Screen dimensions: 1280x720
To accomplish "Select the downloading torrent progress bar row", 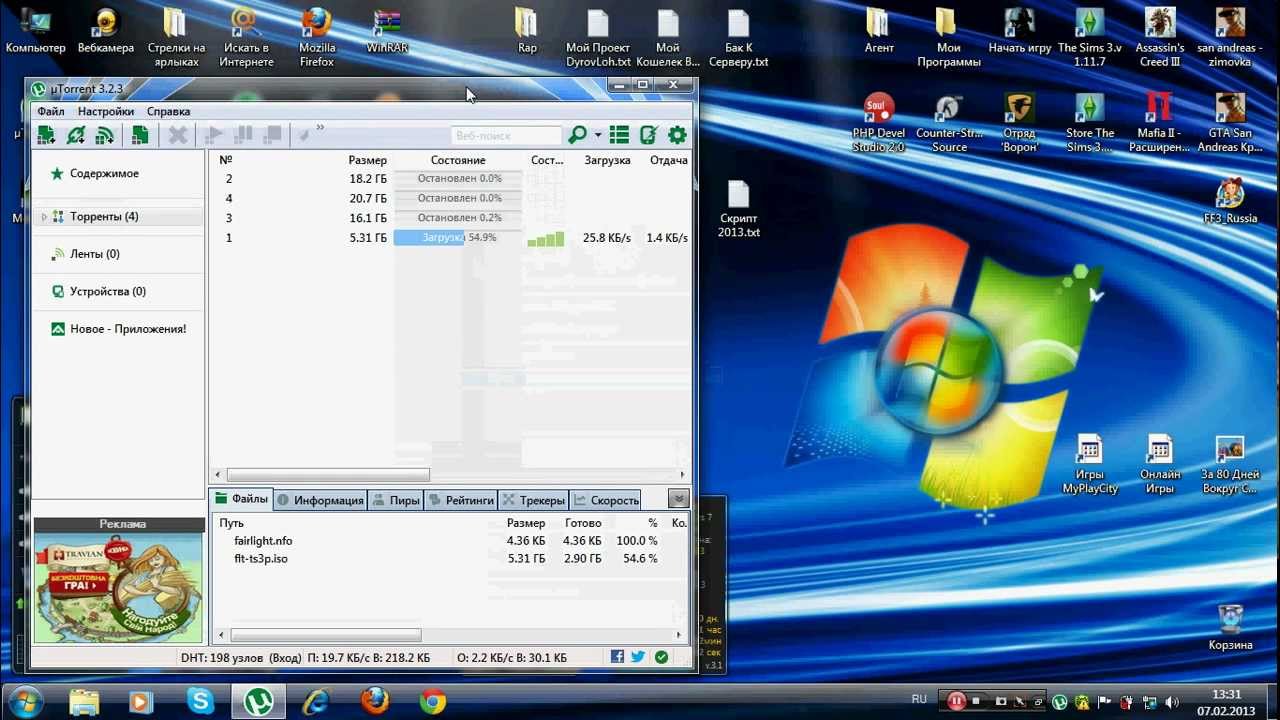I will [457, 238].
